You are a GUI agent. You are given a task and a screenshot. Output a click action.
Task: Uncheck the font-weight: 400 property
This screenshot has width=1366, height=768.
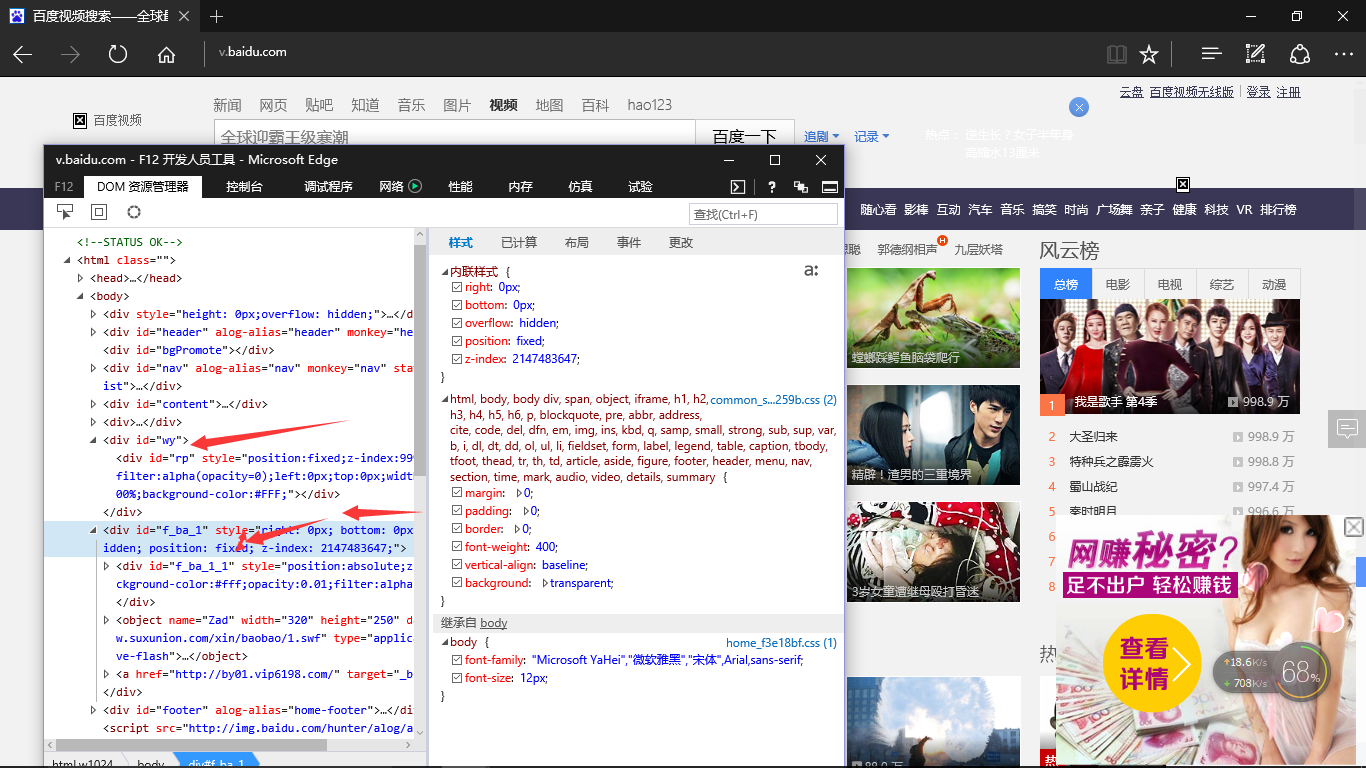(457, 547)
